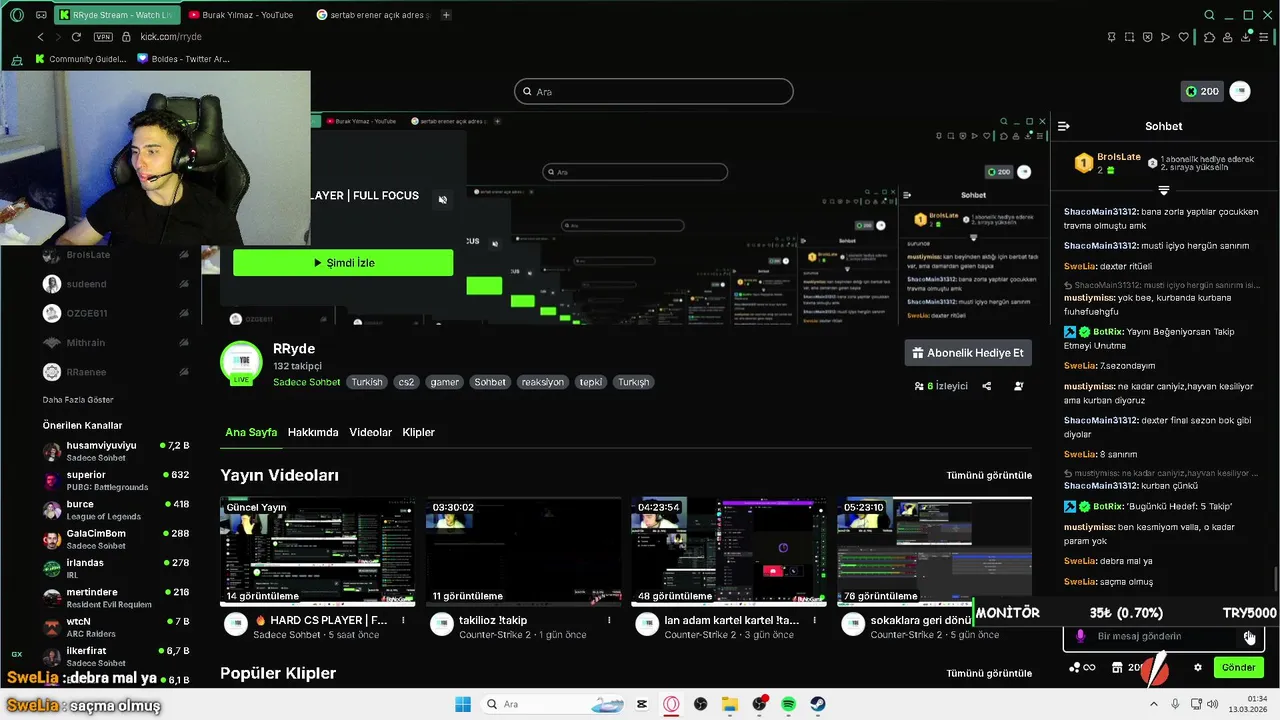The image size is (1280, 720).
Task: Click Abonelik Hediye Et gift button
Action: point(968,353)
